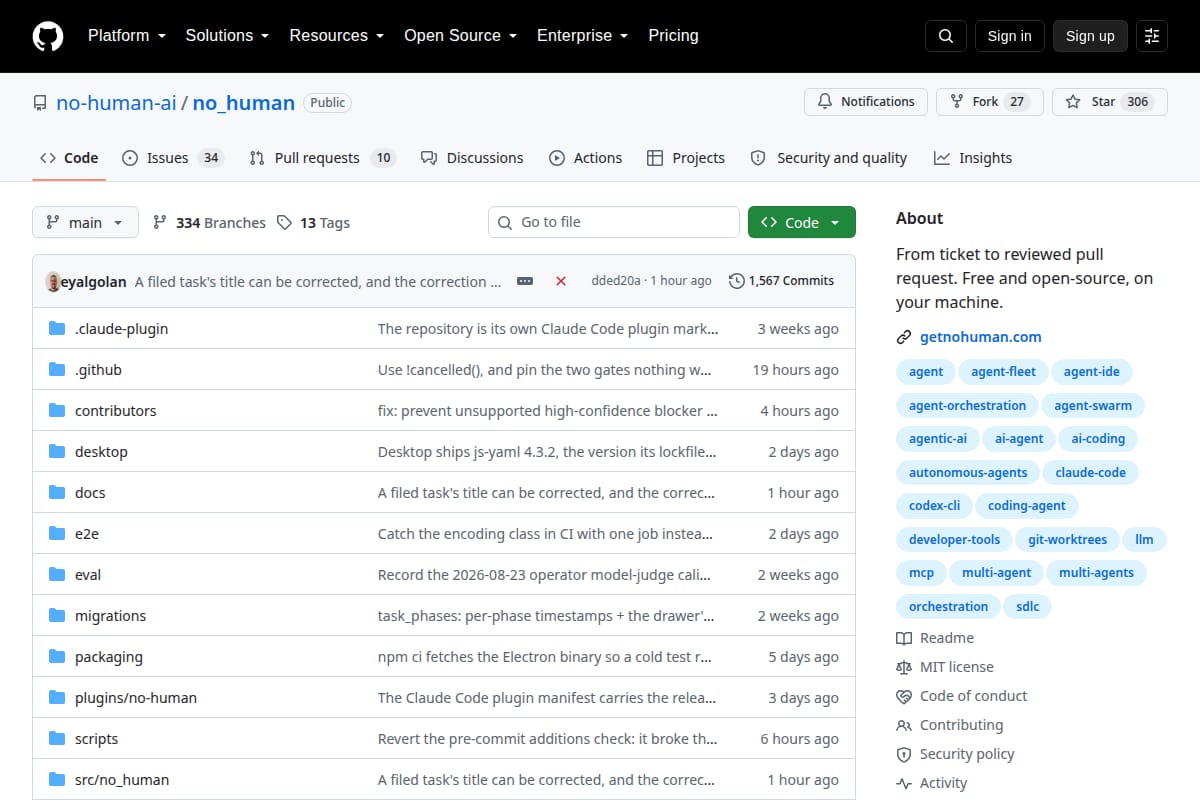Click the GitHub logo icon
This screenshot has width=1200, height=800.
[48, 36]
